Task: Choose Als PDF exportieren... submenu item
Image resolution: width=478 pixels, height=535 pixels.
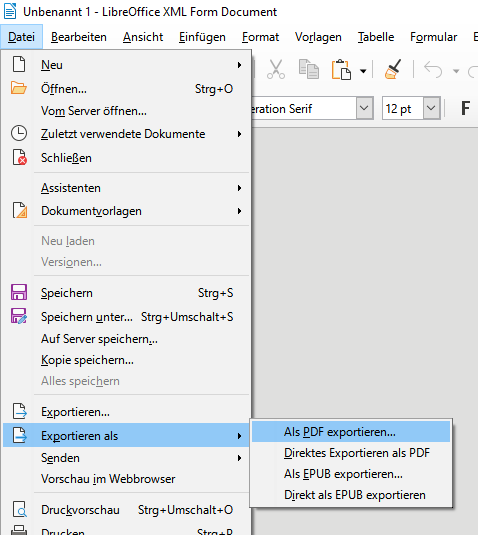Action: click(x=351, y=432)
